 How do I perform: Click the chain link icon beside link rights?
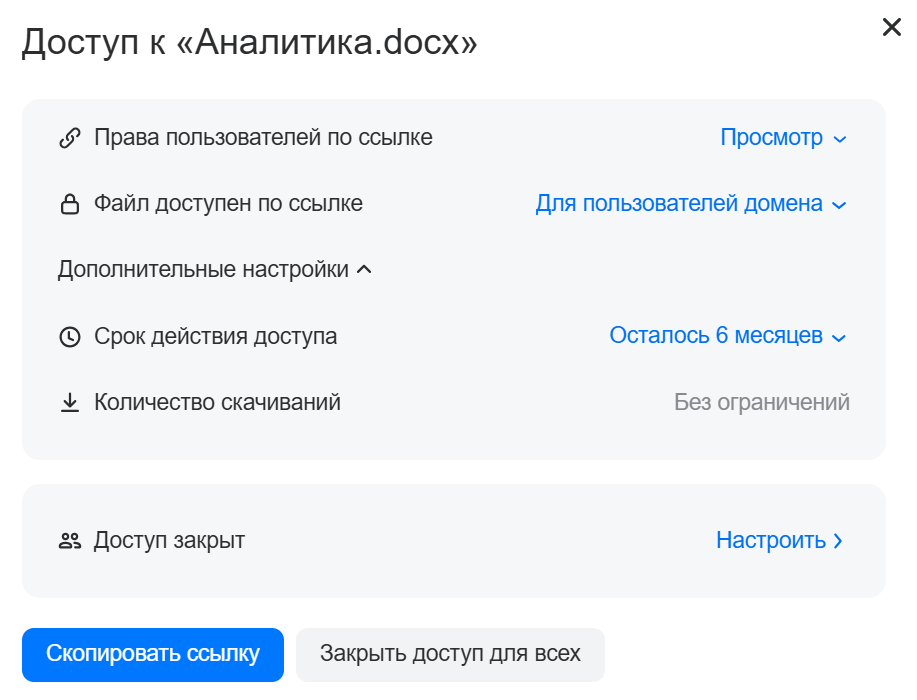[69, 138]
